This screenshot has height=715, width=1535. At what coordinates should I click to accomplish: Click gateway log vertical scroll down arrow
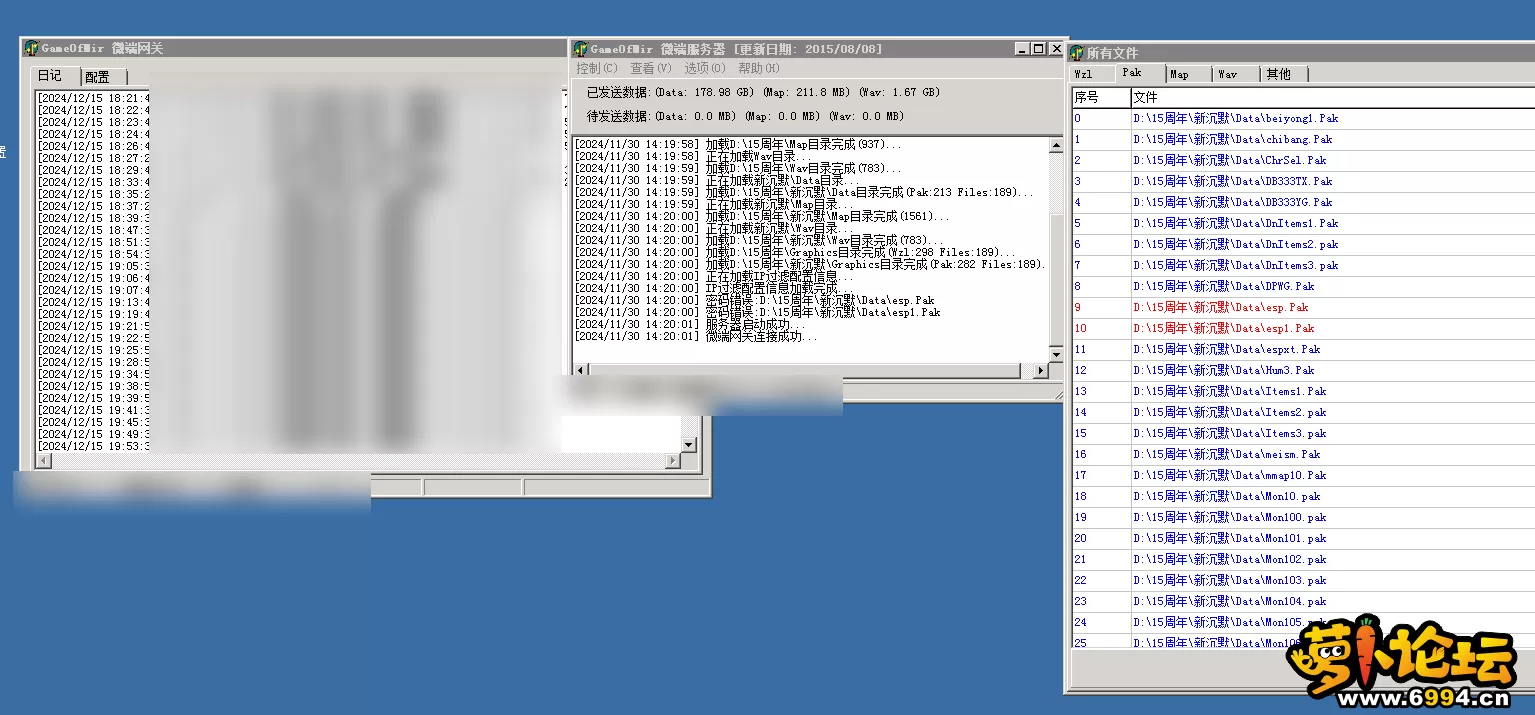[x=688, y=445]
